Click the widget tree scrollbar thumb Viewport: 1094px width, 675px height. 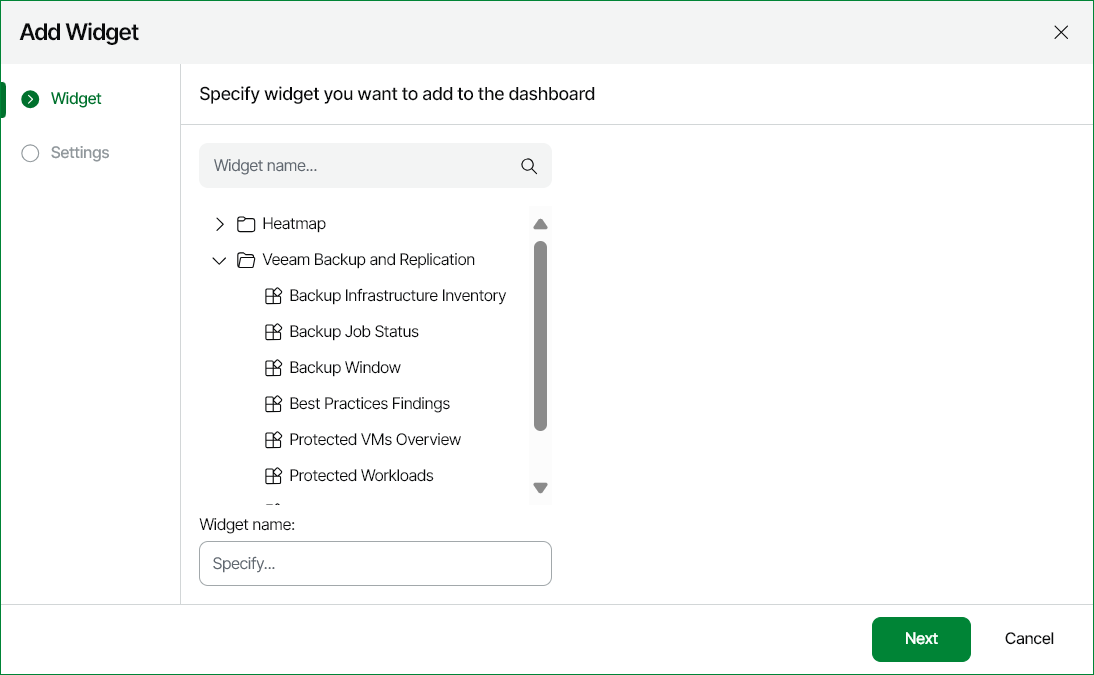pyautogui.click(x=540, y=336)
